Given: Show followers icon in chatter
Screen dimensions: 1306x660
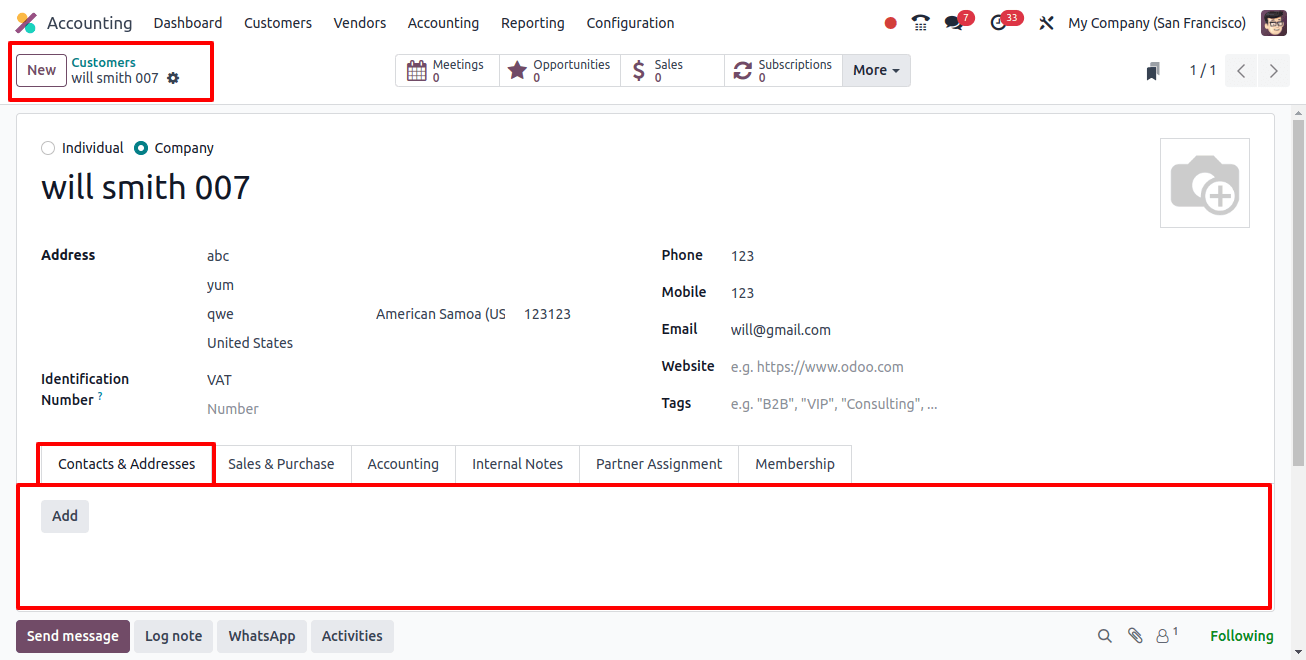Looking at the screenshot, I should pyautogui.click(x=1166, y=636).
